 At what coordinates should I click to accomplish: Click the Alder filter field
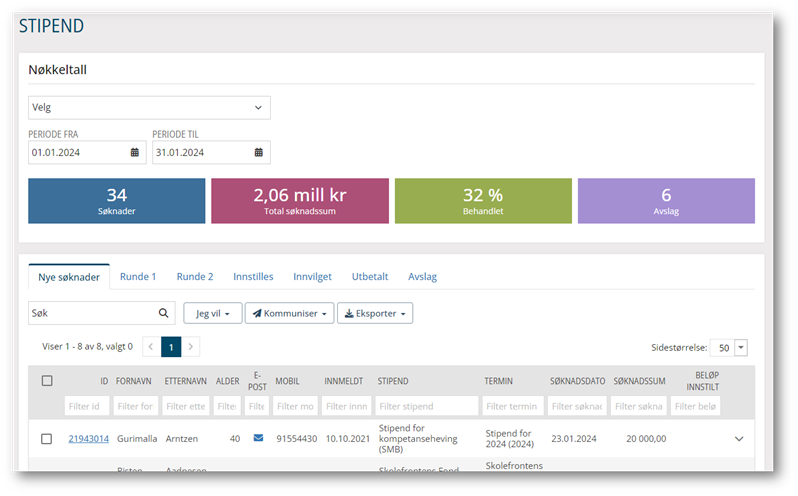227,406
